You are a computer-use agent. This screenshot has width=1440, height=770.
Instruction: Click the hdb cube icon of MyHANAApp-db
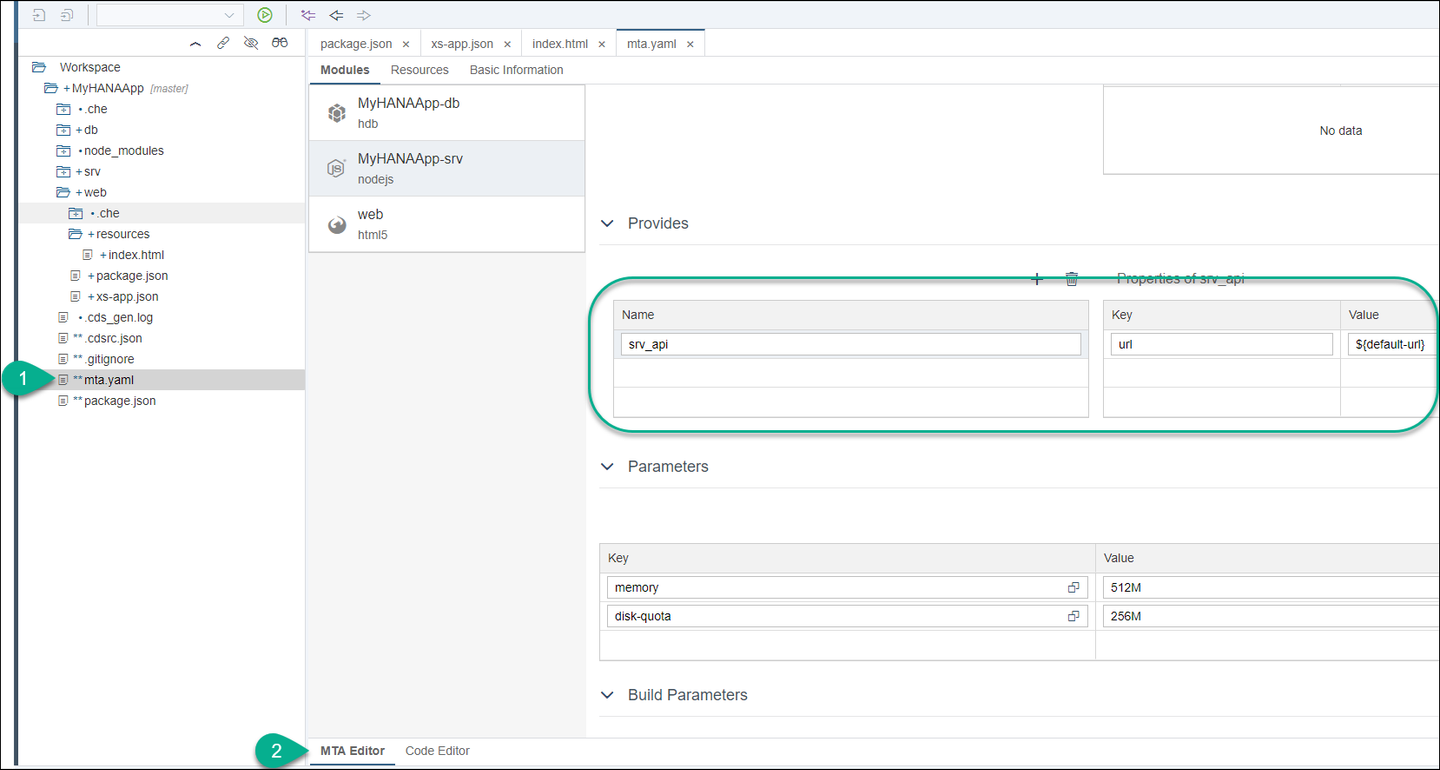tap(337, 113)
